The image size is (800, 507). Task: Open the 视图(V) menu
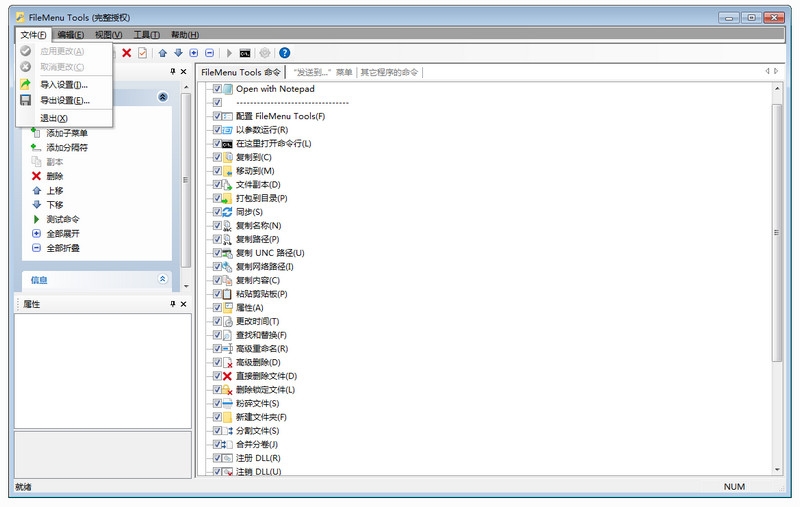click(x=108, y=35)
